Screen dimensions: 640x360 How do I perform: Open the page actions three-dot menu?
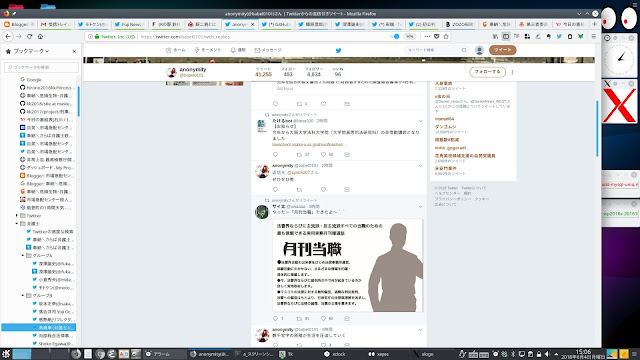pos(427,36)
